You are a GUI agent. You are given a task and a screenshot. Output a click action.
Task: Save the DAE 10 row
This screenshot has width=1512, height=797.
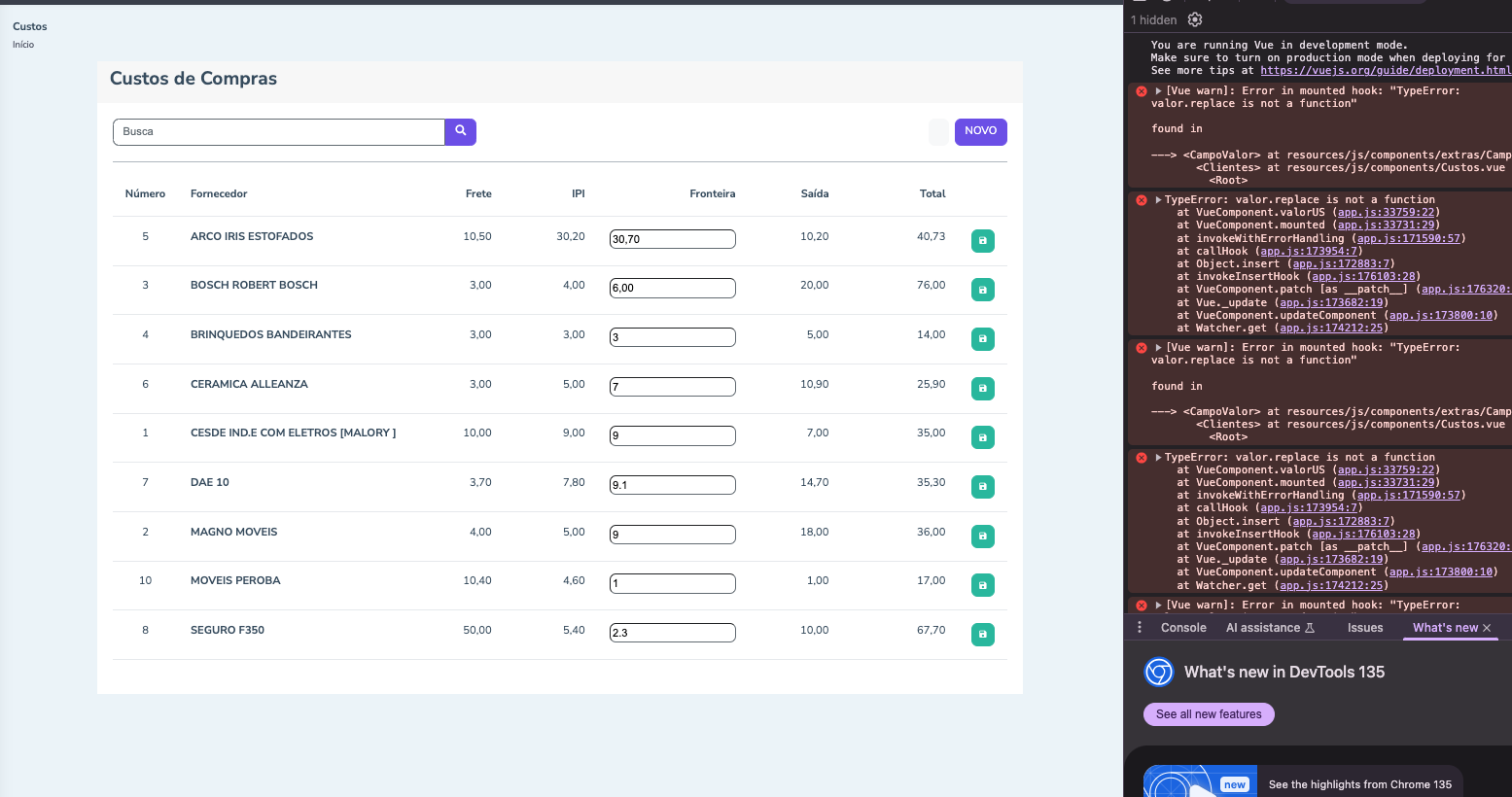tap(982, 486)
